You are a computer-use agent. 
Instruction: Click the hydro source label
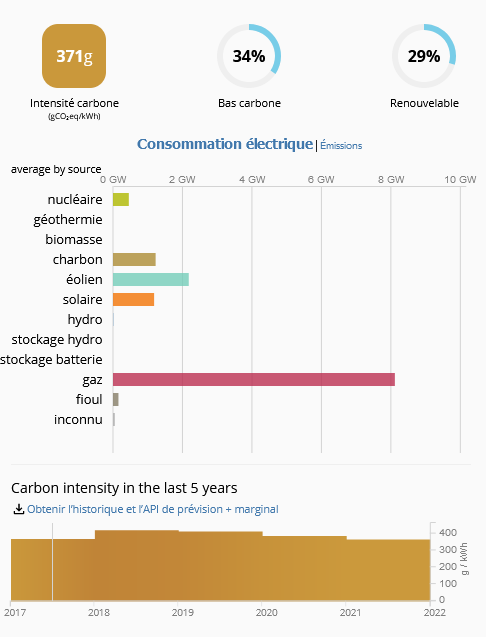pos(85,320)
